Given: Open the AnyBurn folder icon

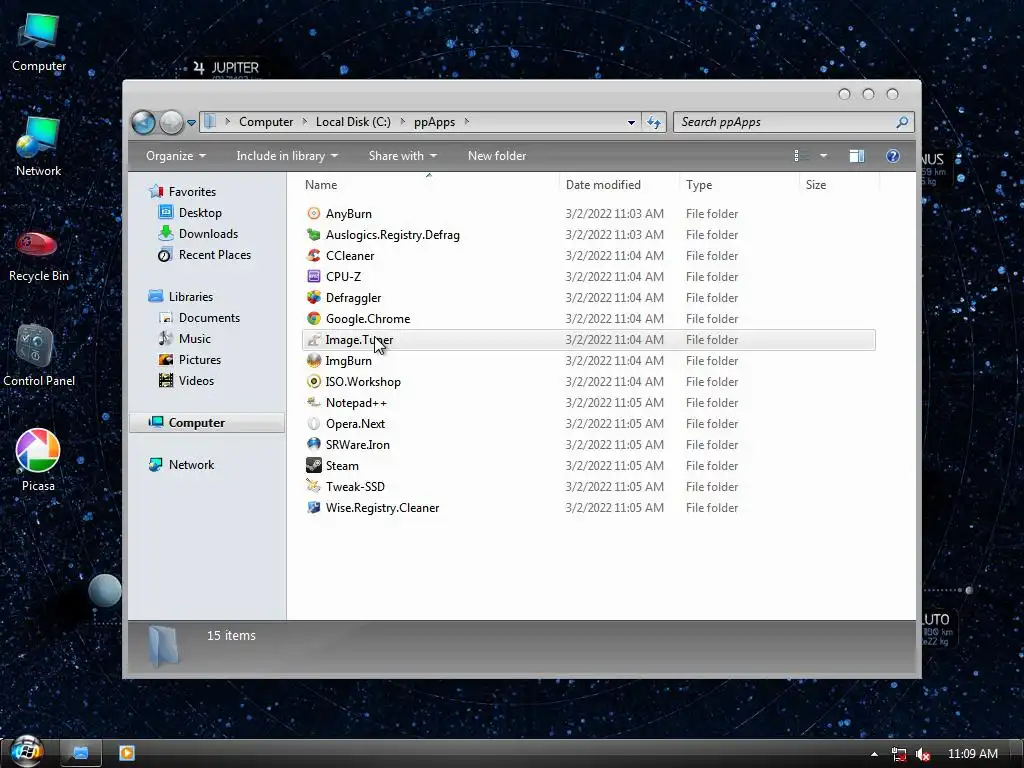Looking at the screenshot, I should [313, 214].
